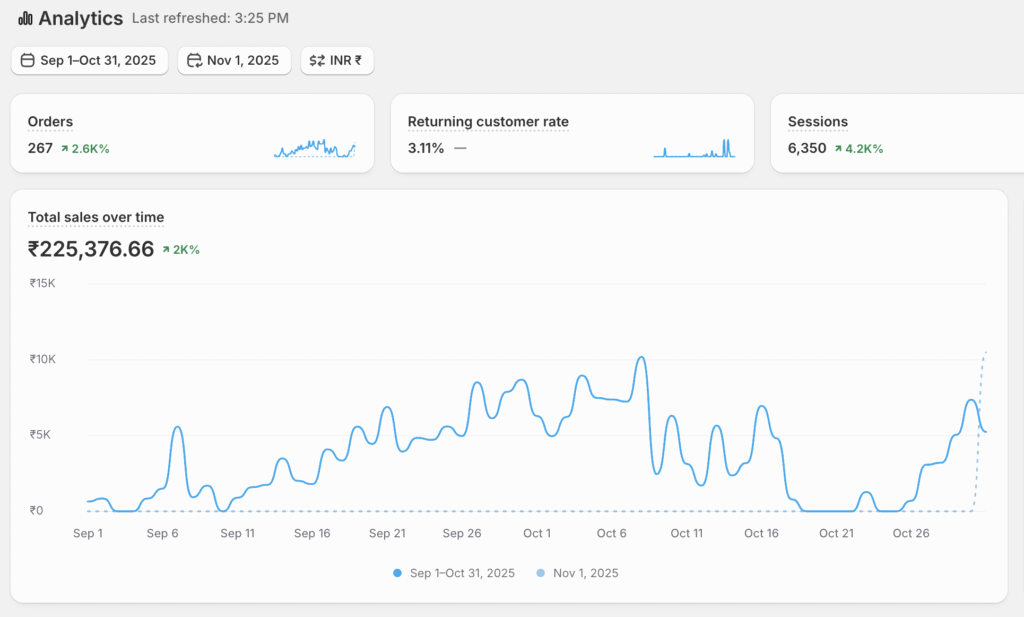
Task: Click the Total sales over time heading
Action: [x=96, y=217]
